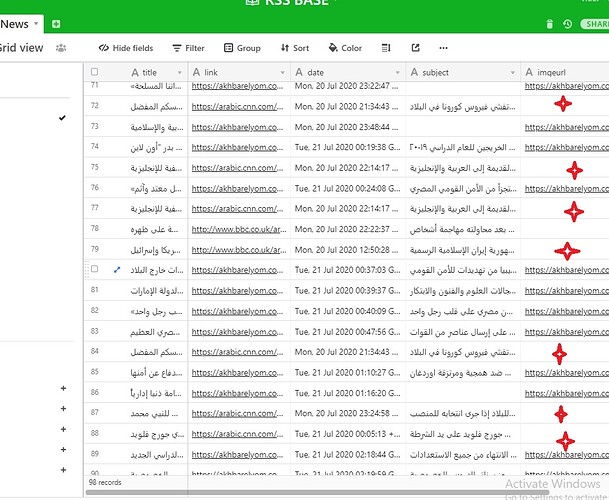
Task: Click Hide fields button
Action: (126, 48)
